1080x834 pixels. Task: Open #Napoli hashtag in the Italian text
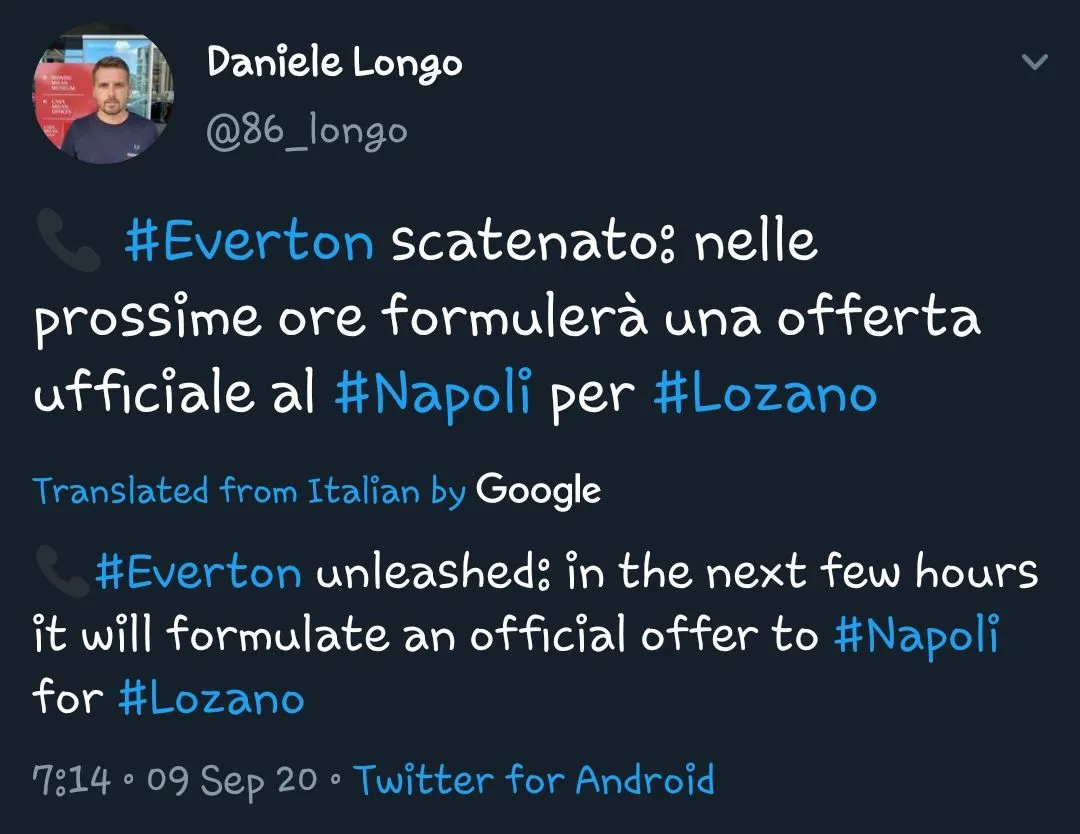pos(432,394)
